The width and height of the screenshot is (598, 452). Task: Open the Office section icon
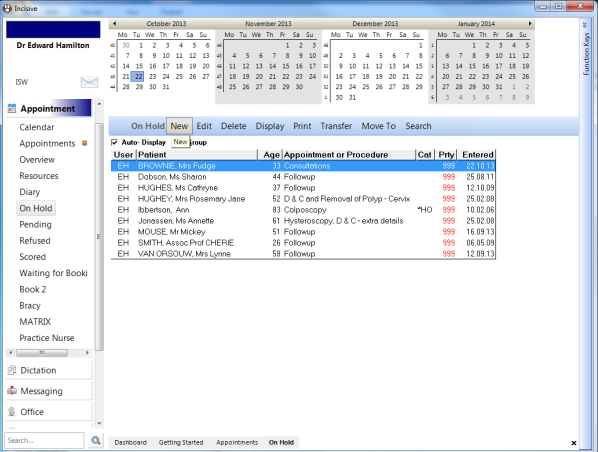click(12, 412)
